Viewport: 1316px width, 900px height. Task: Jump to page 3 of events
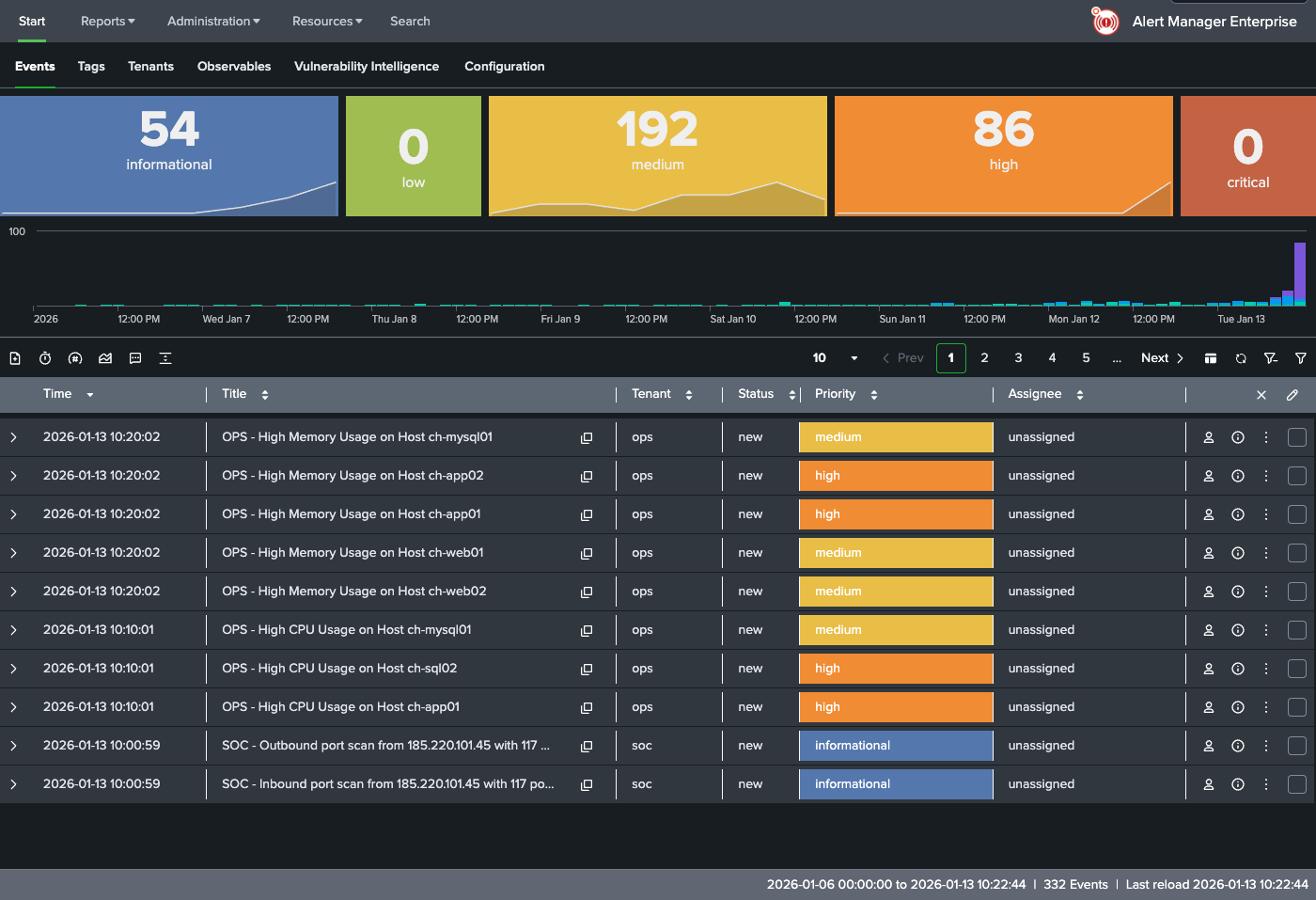coord(1018,358)
